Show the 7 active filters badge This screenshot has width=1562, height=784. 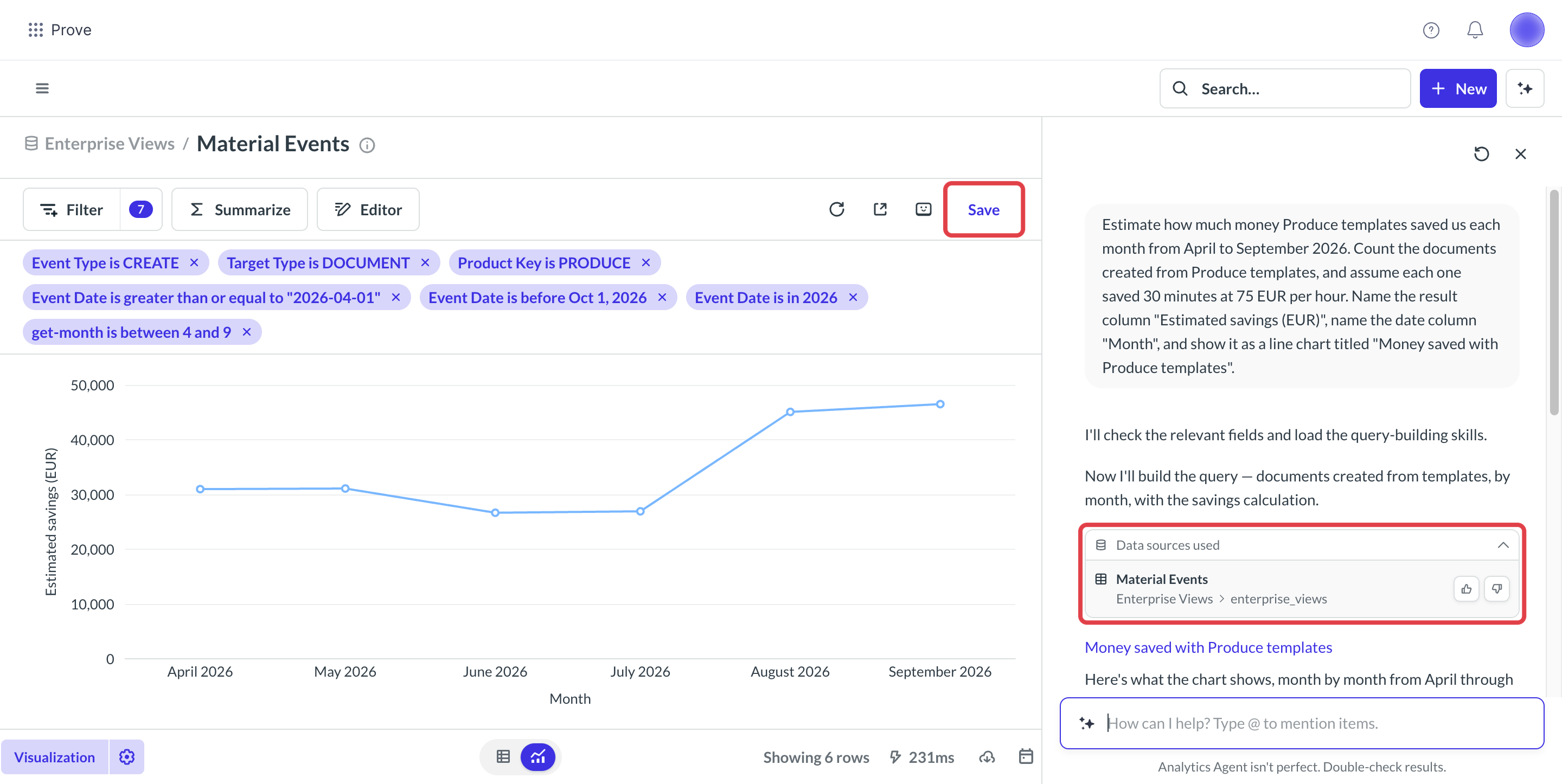tap(140, 209)
